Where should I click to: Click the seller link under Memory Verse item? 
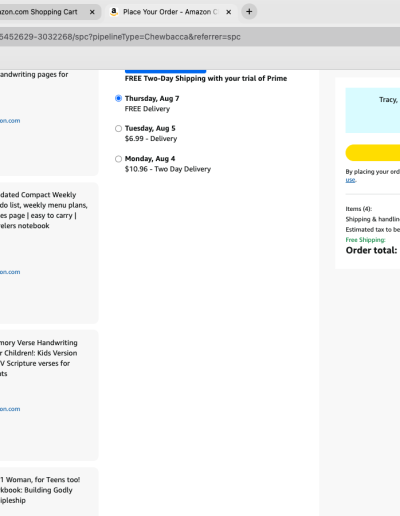tap(10, 409)
